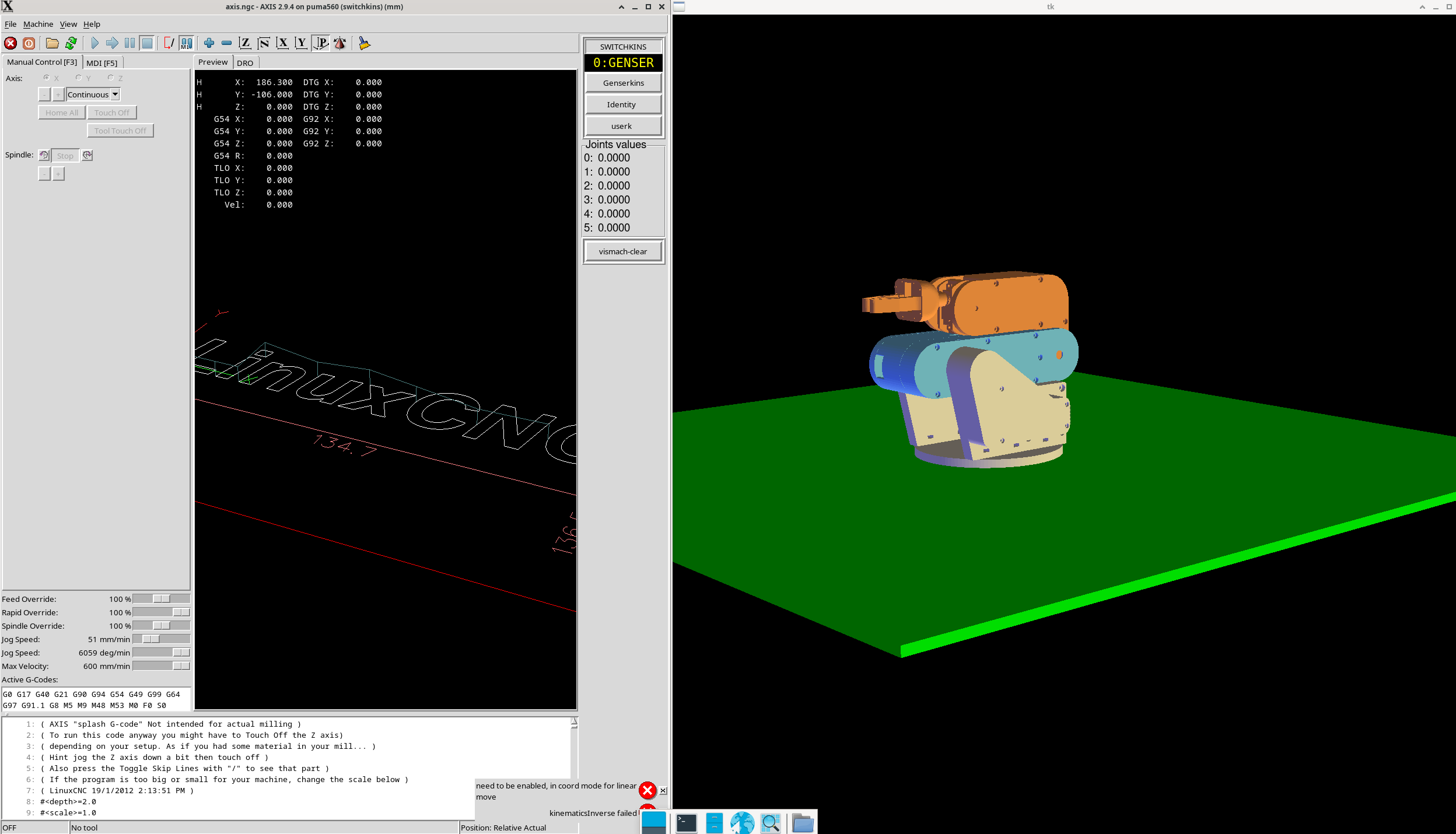Image resolution: width=1456 pixels, height=834 pixels.
Task: Toggle skip lines with slash icon
Action: [169, 43]
